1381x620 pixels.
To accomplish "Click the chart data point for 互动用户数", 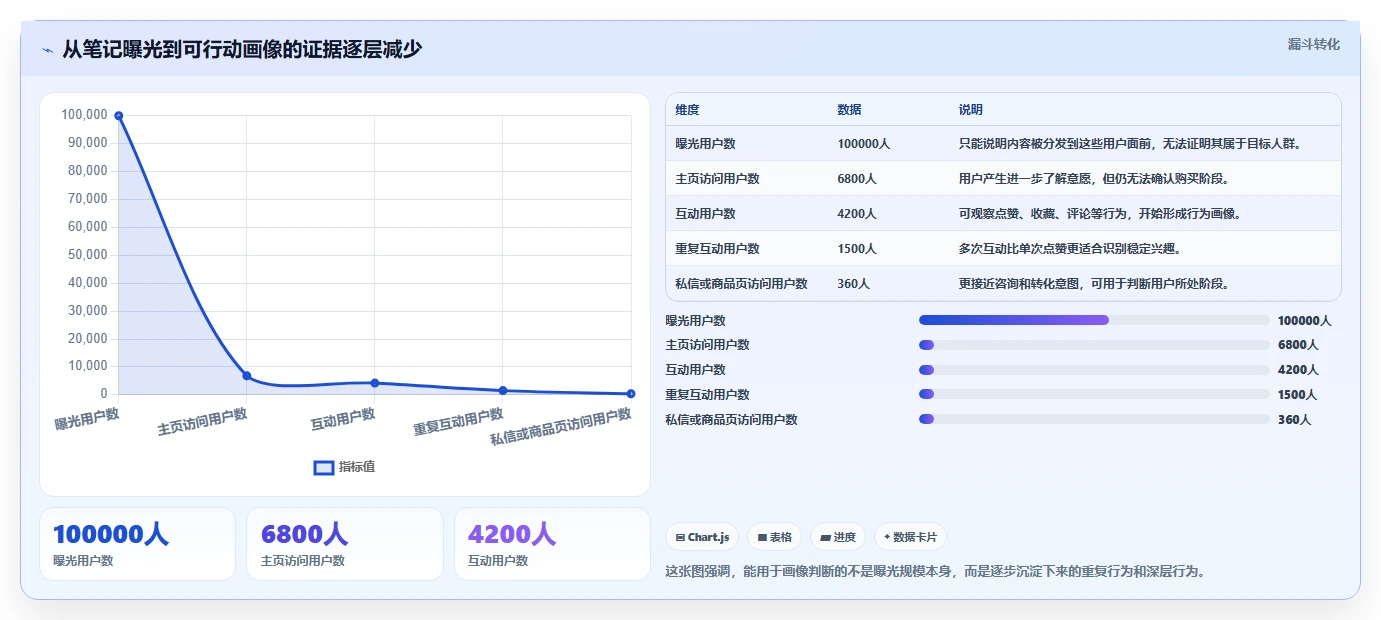I will coord(375,383).
